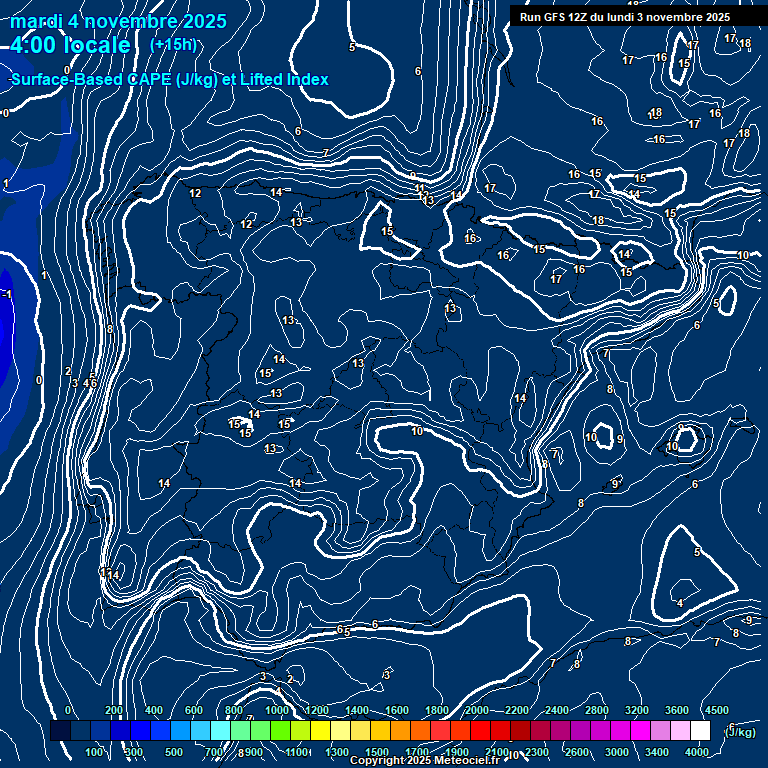Click the '2800' legend scale value
The image size is (768, 768).
[x=597, y=710]
